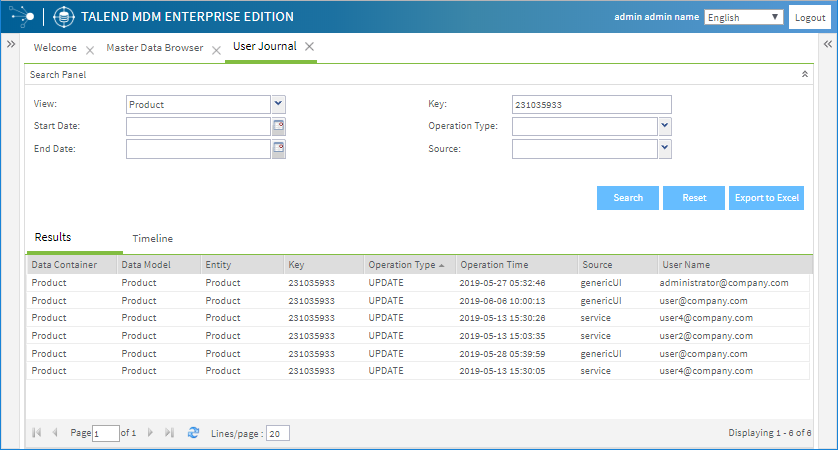Expand the right side panel
Viewport: 838px width, 450px height.
coord(828,45)
